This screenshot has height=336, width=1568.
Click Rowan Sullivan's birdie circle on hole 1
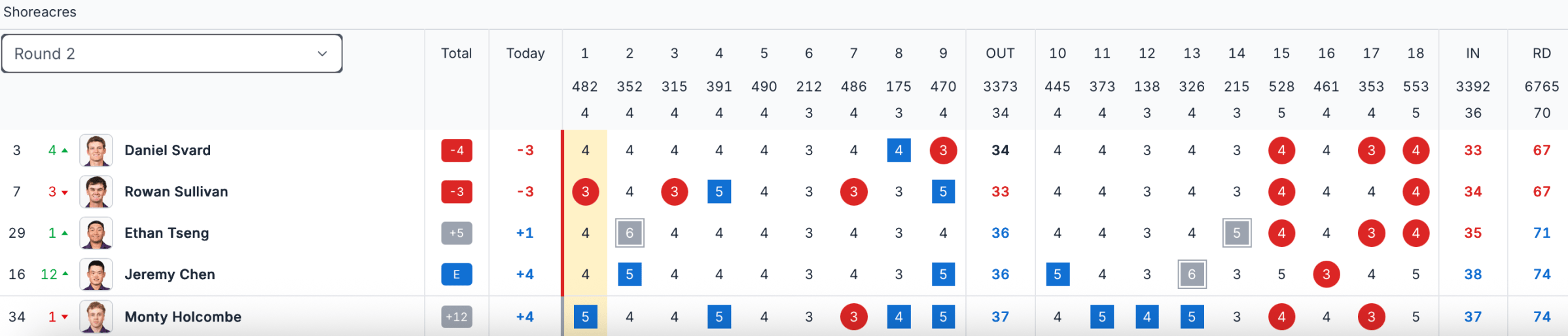coord(585,192)
